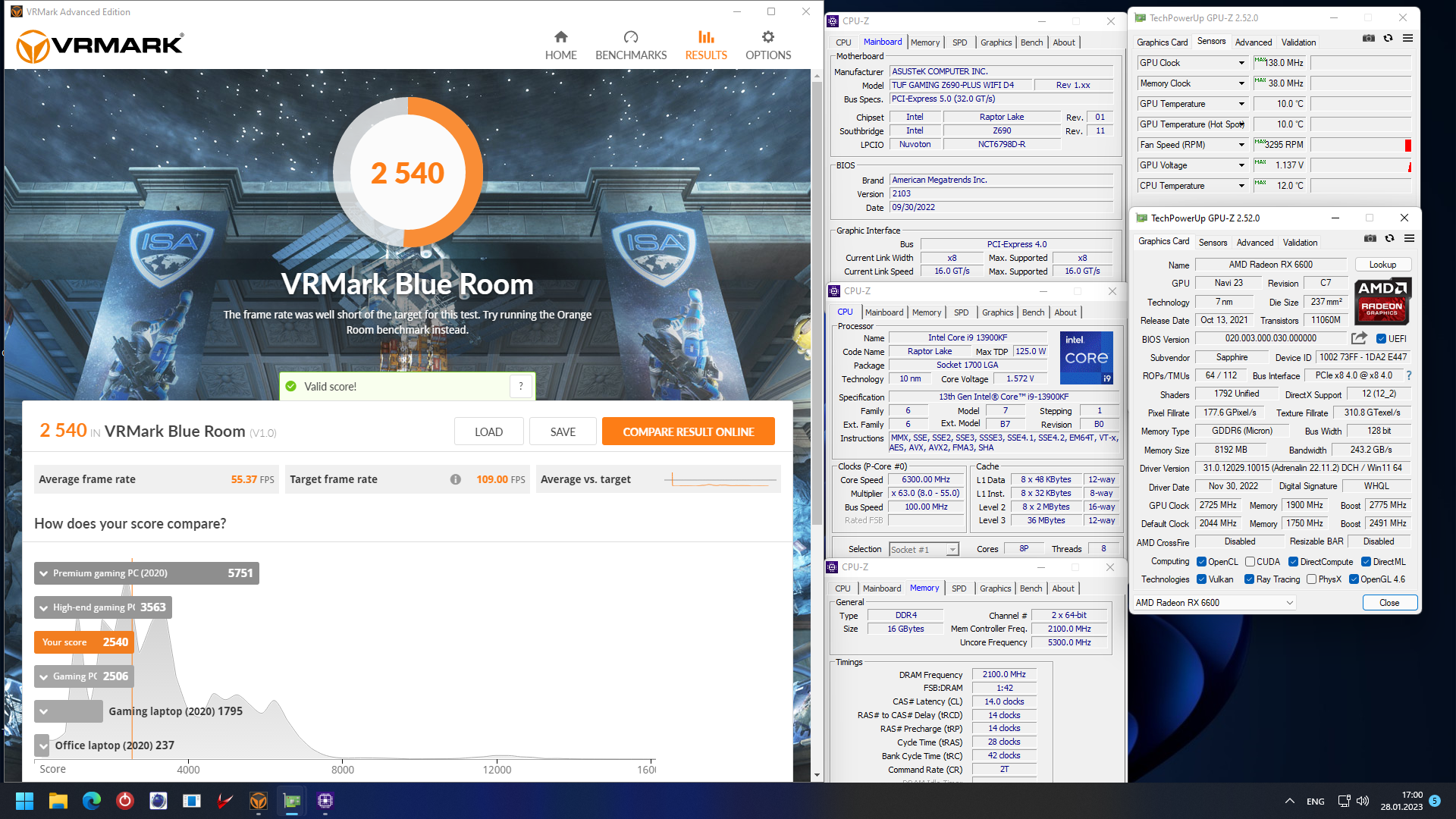Expand the Gaming PC 2506 comparison
Viewport: 1456px width, 819px height.
coord(84,676)
